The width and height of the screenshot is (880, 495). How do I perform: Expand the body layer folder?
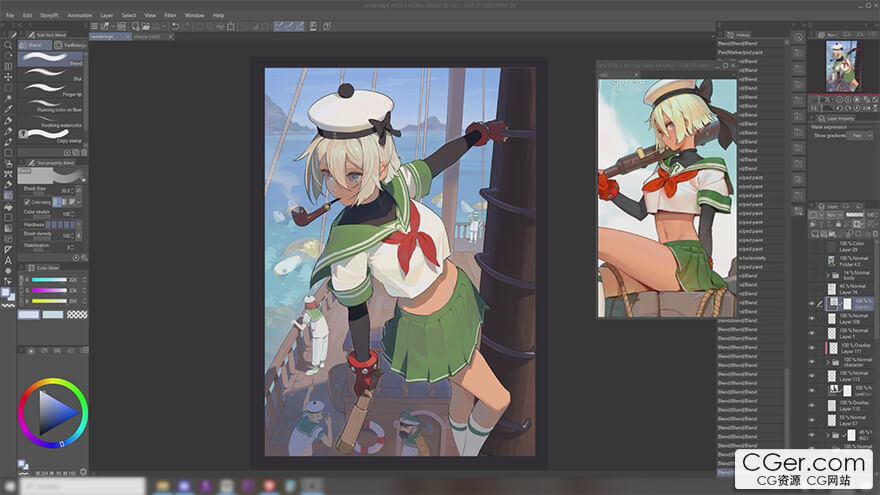click(x=828, y=274)
